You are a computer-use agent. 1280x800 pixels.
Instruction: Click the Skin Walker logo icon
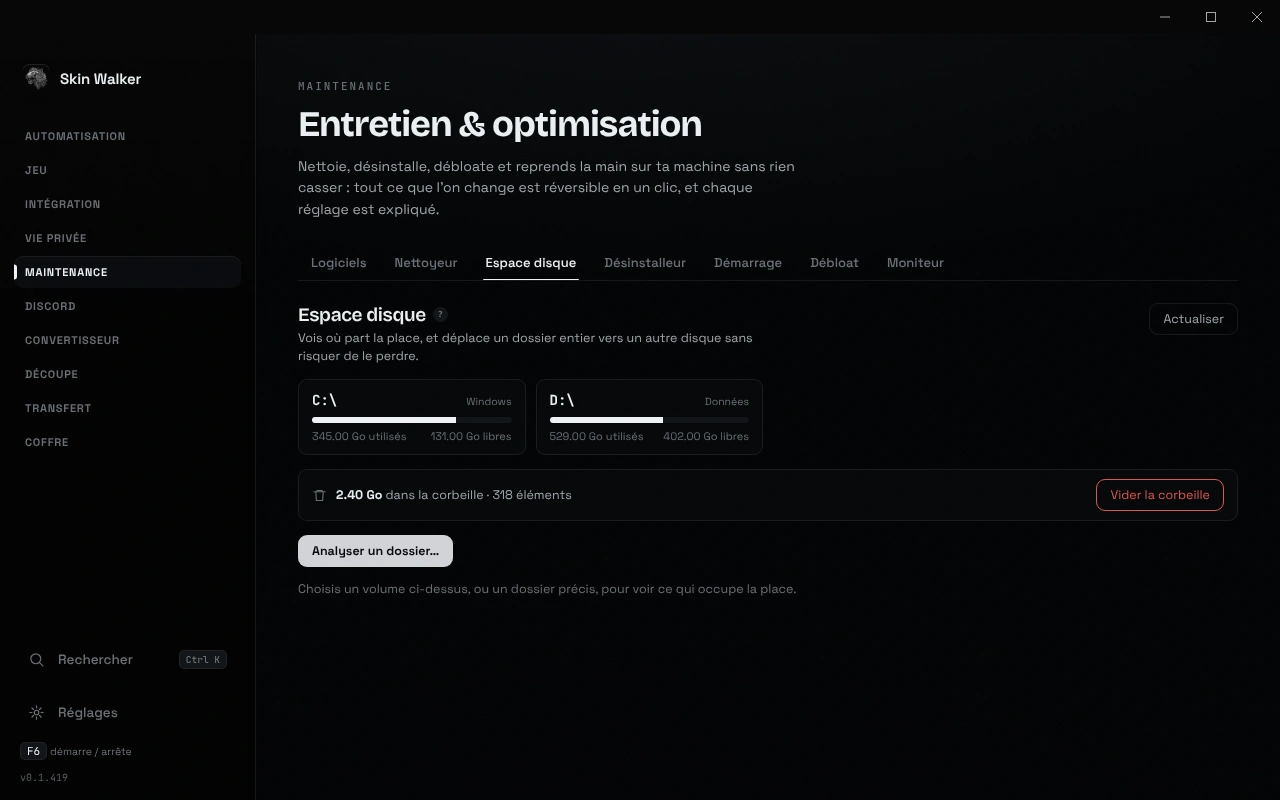tap(37, 78)
